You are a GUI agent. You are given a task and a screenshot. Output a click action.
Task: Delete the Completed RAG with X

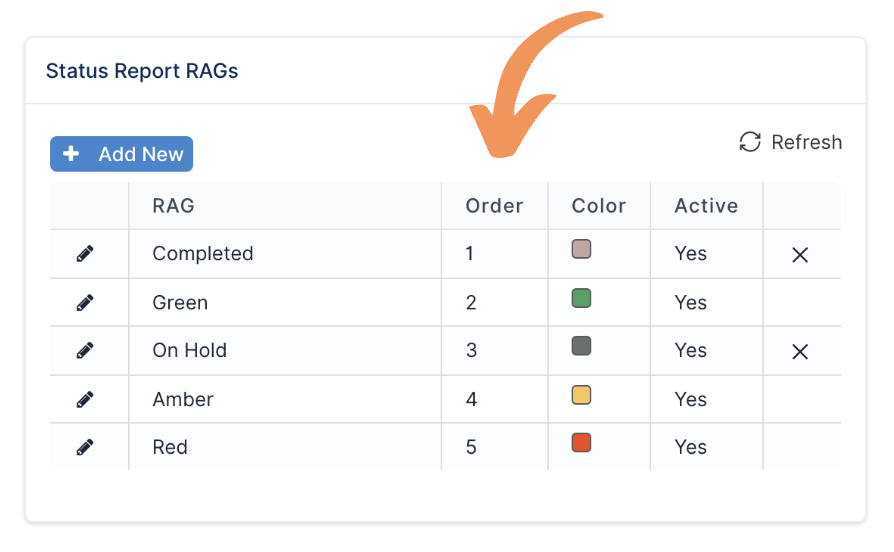800,255
